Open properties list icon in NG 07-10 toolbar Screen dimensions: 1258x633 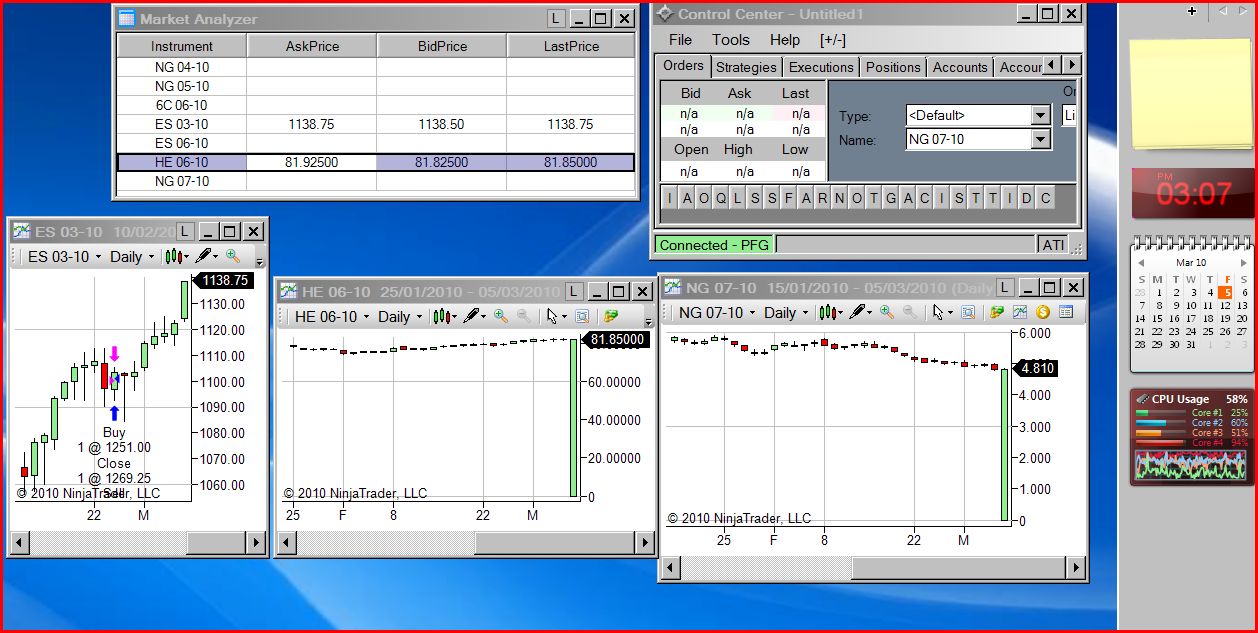point(1066,312)
